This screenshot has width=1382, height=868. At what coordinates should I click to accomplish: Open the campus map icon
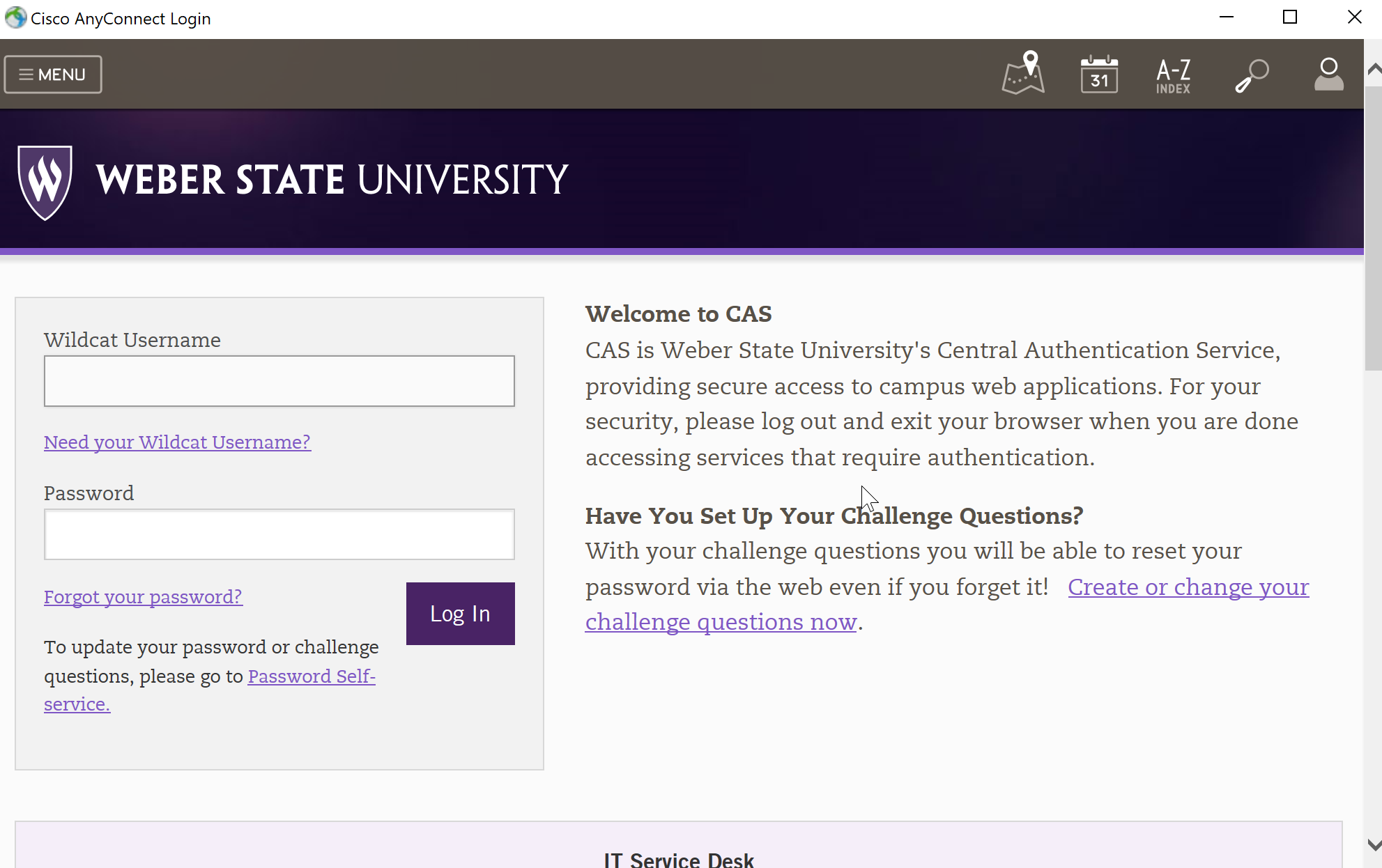coord(1023,73)
